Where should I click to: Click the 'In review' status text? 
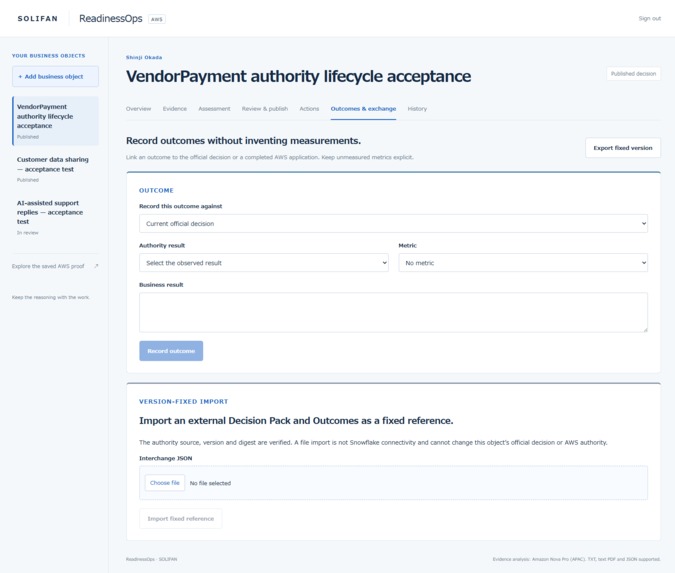(x=28, y=232)
